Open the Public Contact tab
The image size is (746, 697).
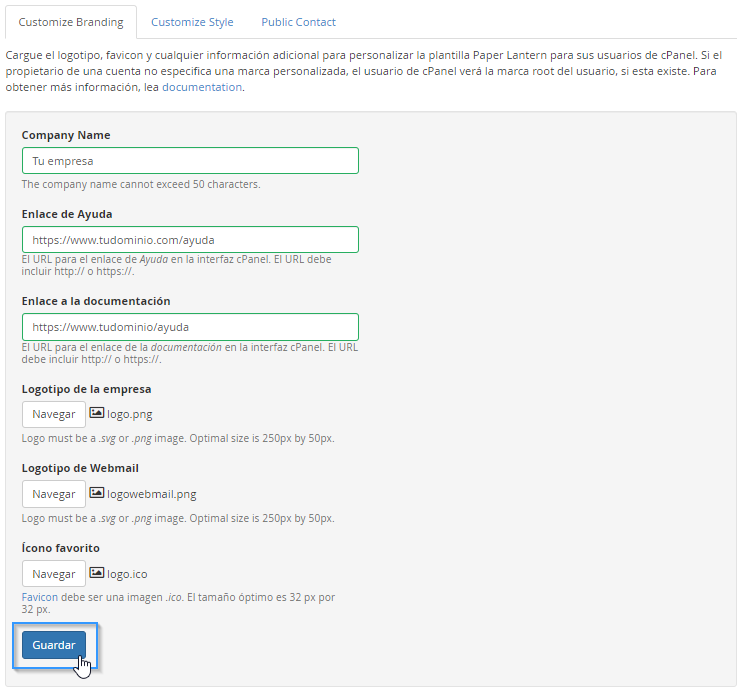(298, 22)
